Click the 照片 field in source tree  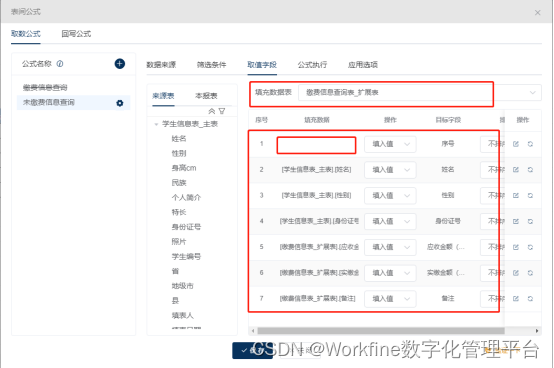pos(179,242)
